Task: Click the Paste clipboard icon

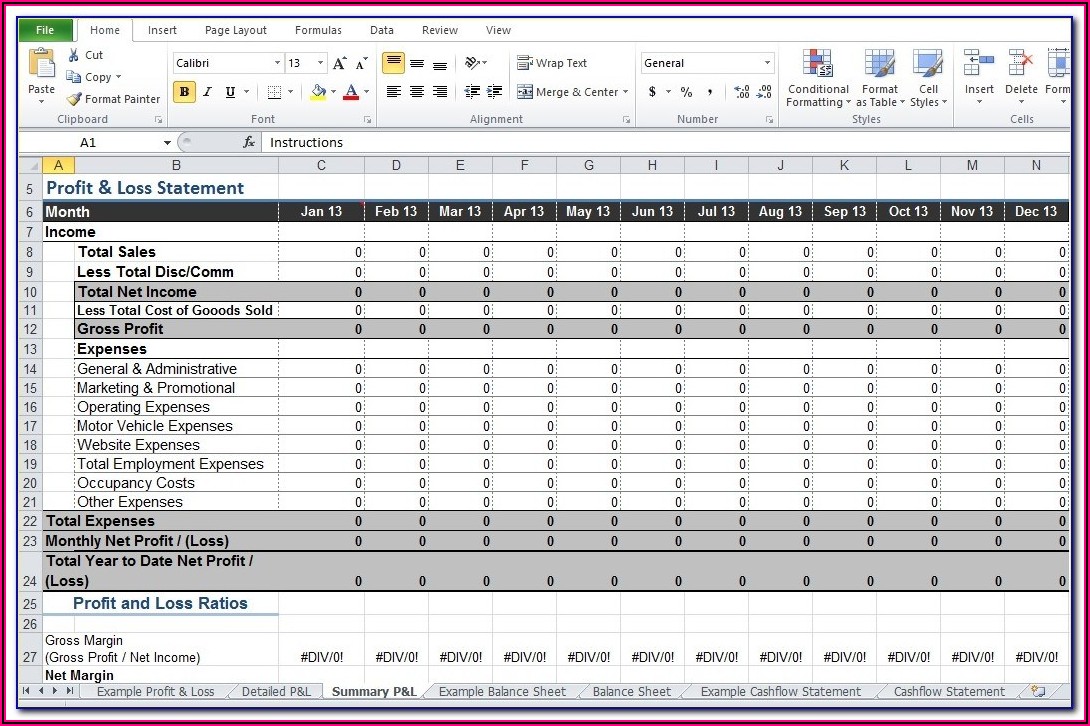Action: coord(42,66)
